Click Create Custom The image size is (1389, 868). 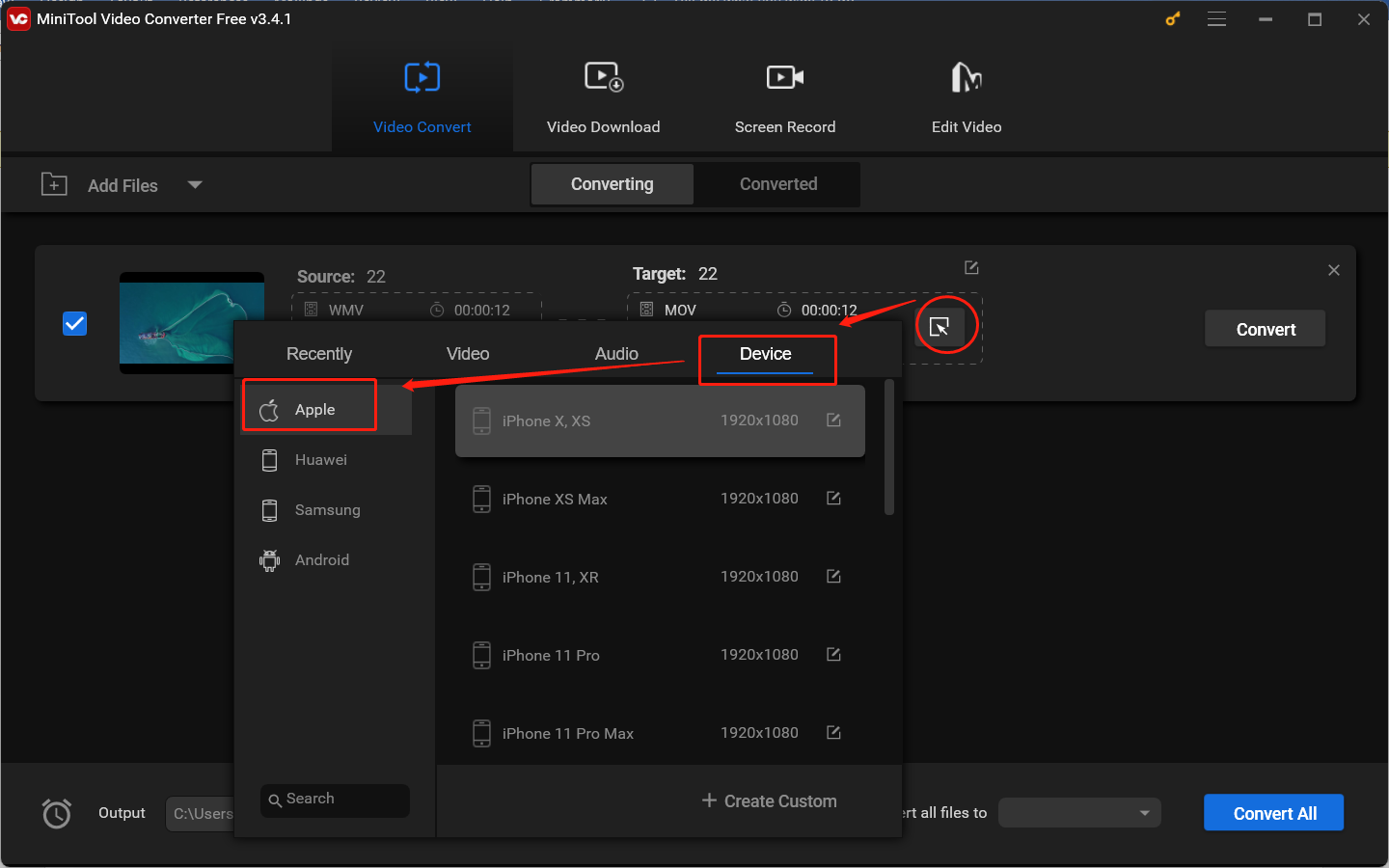769,801
